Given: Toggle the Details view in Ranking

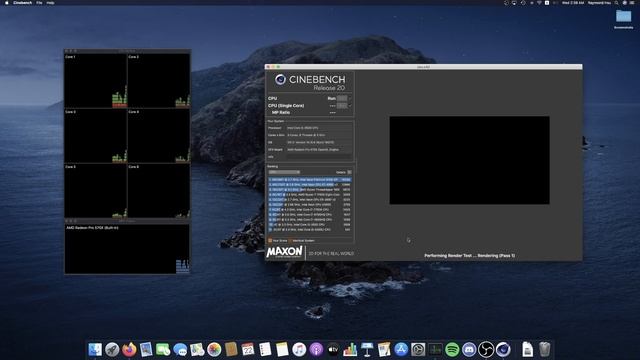Looking at the screenshot, I should [x=349, y=172].
